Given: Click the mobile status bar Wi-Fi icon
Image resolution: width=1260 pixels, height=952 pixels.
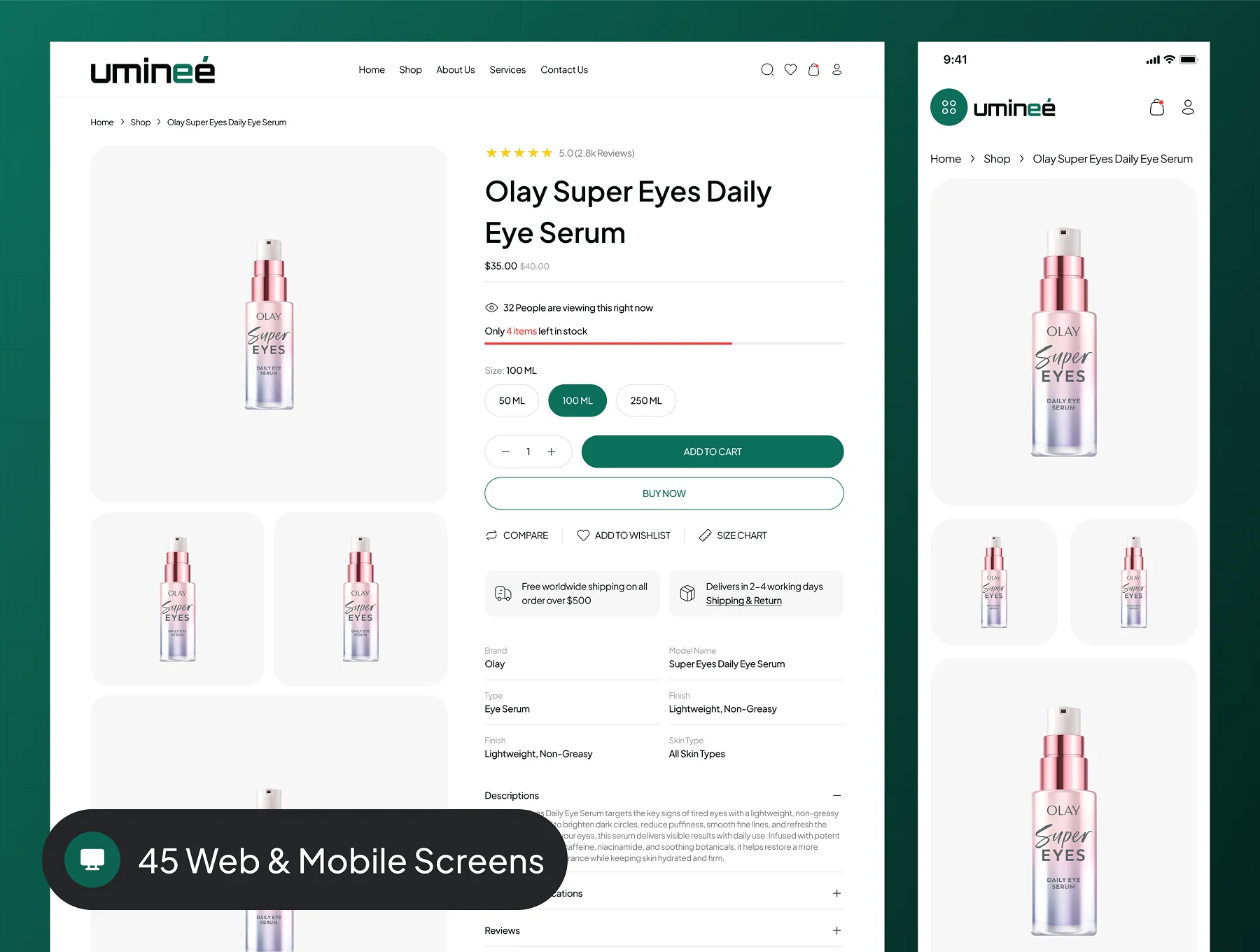Looking at the screenshot, I should pos(1169,59).
